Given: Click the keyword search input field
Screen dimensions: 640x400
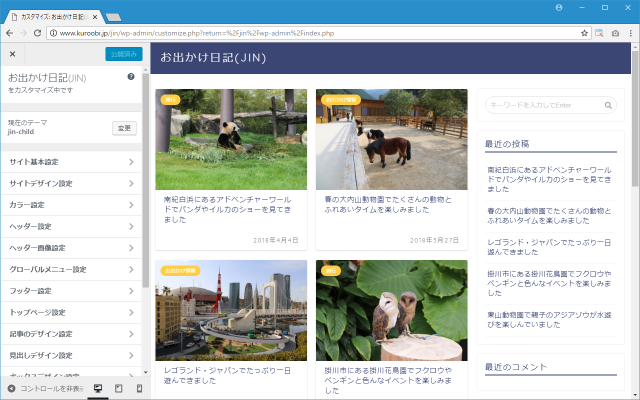Looking at the screenshot, I should pyautogui.click(x=542, y=105).
